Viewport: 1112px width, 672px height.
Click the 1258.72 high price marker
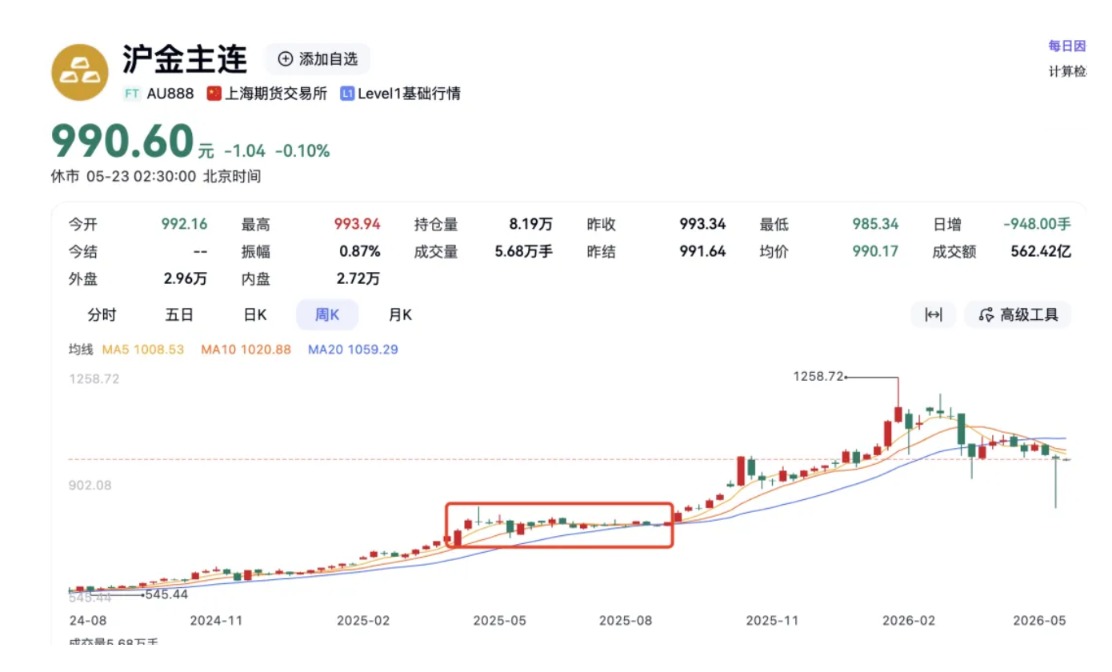pyautogui.click(x=818, y=376)
